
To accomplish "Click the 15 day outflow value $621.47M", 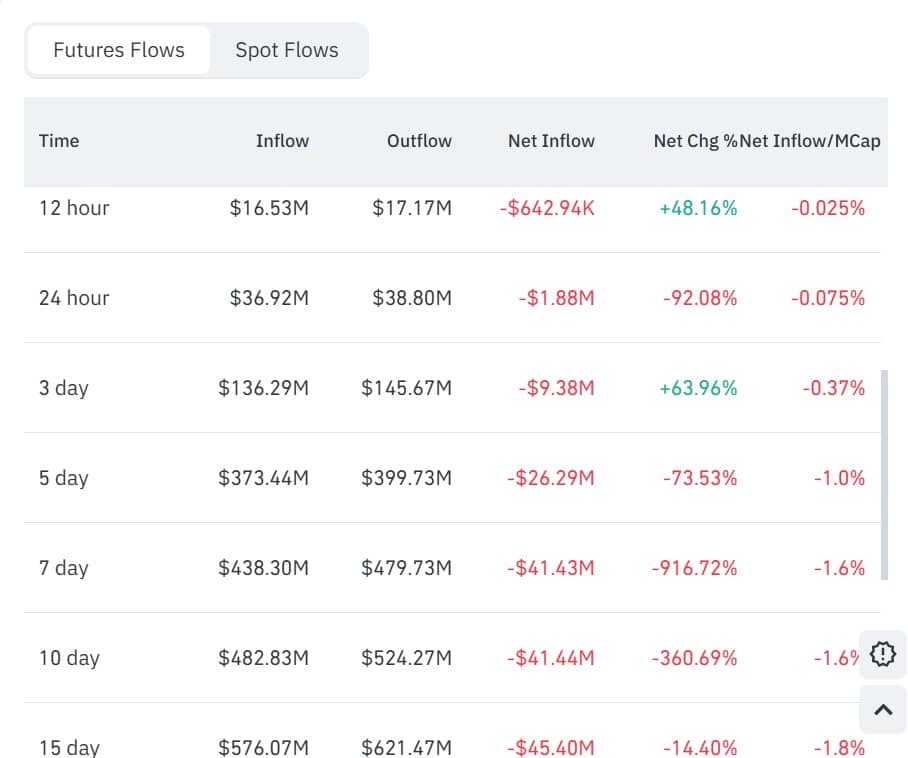I will click(x=407, y=747).
